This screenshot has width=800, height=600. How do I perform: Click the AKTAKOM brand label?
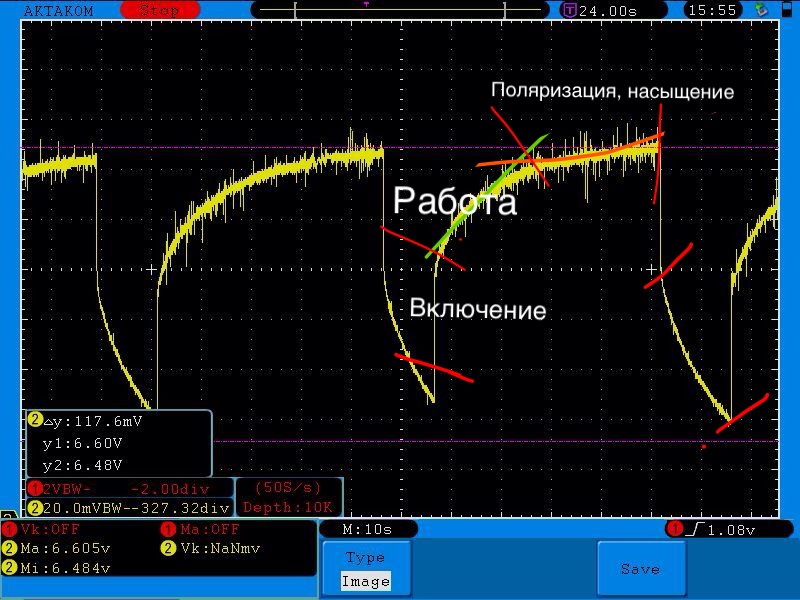(x=59, y=11)
